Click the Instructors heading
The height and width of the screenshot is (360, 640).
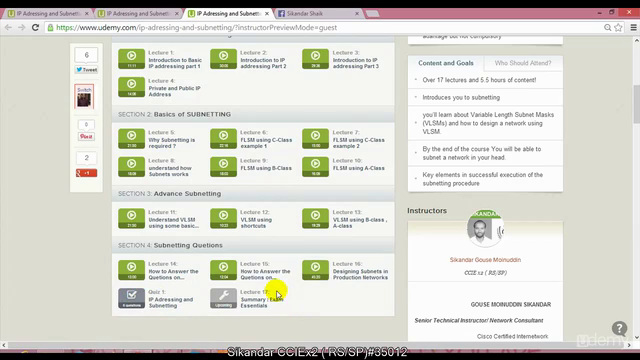(427, 211)
